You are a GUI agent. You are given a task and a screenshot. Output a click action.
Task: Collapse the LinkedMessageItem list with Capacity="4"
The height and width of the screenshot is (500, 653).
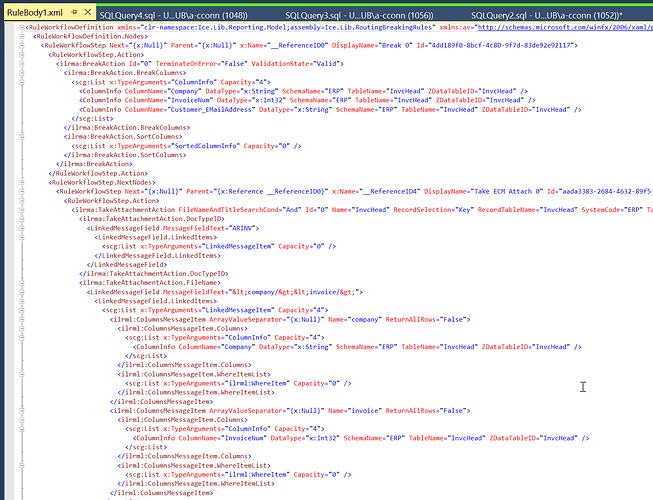(x=22, y=311)
